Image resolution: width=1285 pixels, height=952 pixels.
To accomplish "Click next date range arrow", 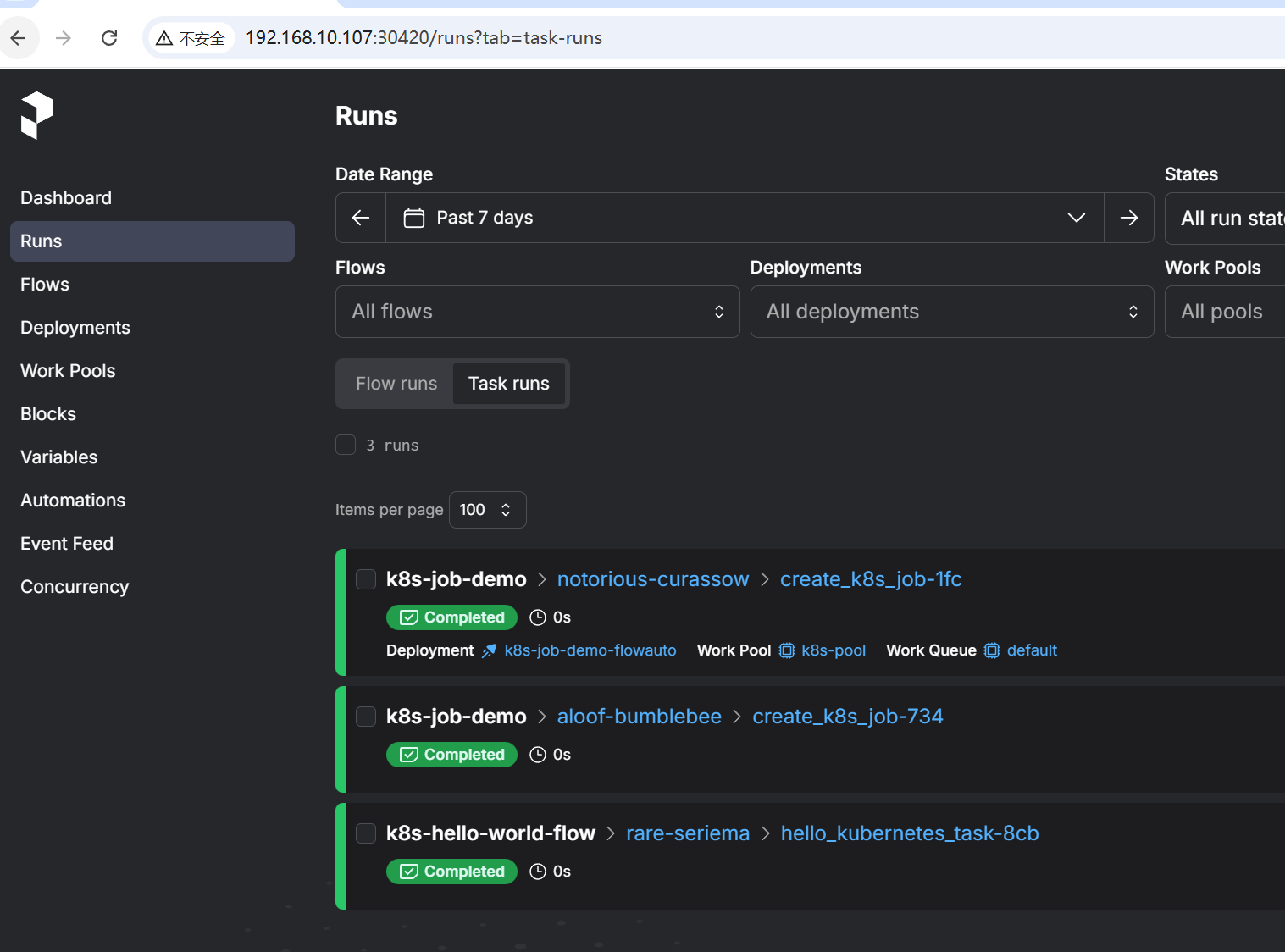I will (1129, 218).
